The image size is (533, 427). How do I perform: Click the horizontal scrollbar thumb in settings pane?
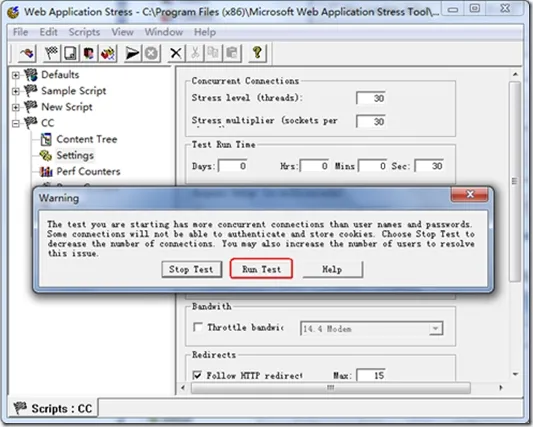pos(331,388)
